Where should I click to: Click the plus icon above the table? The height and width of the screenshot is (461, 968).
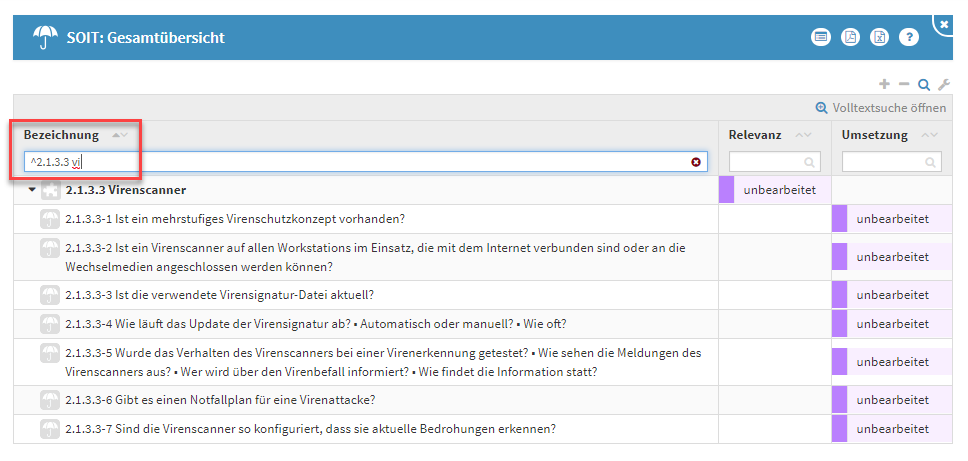click(x=884, y=85)
